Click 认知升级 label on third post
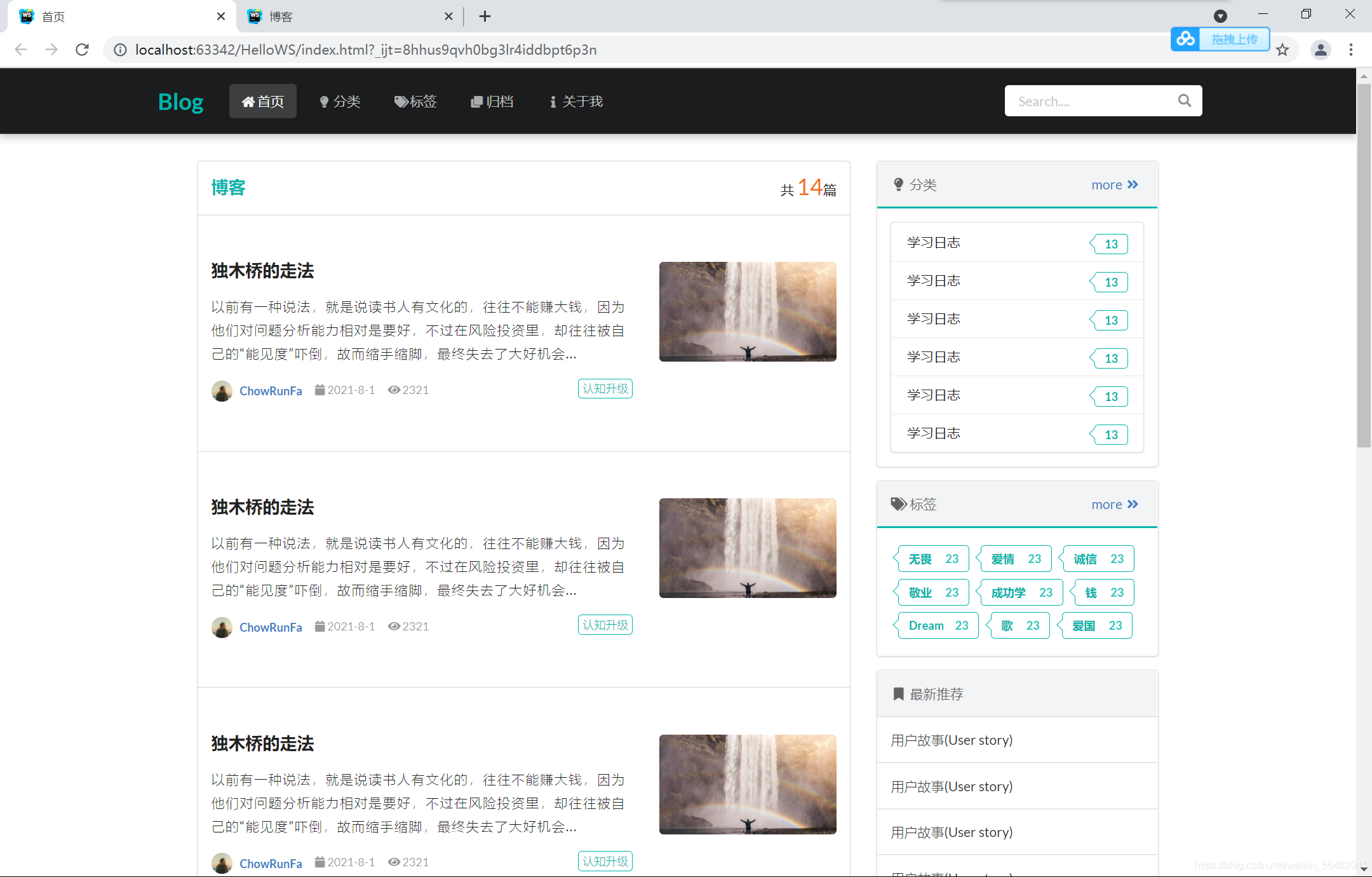1372x877 pixels. tap(605, 861)
